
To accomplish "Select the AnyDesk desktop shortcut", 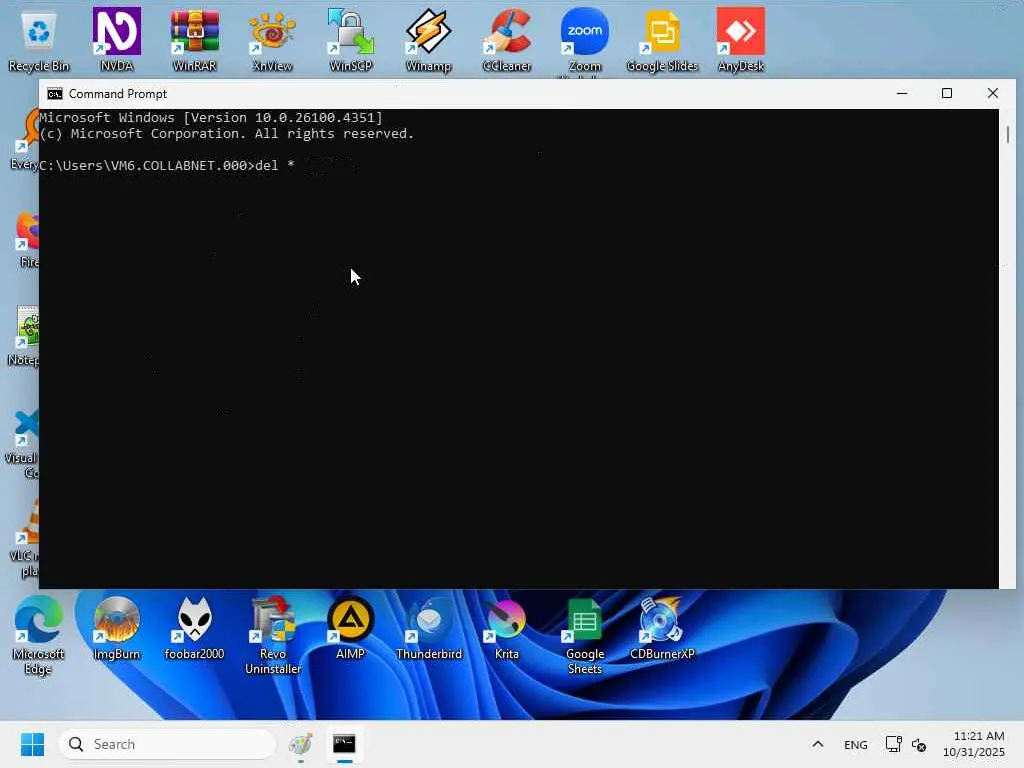I will point(741,39).
